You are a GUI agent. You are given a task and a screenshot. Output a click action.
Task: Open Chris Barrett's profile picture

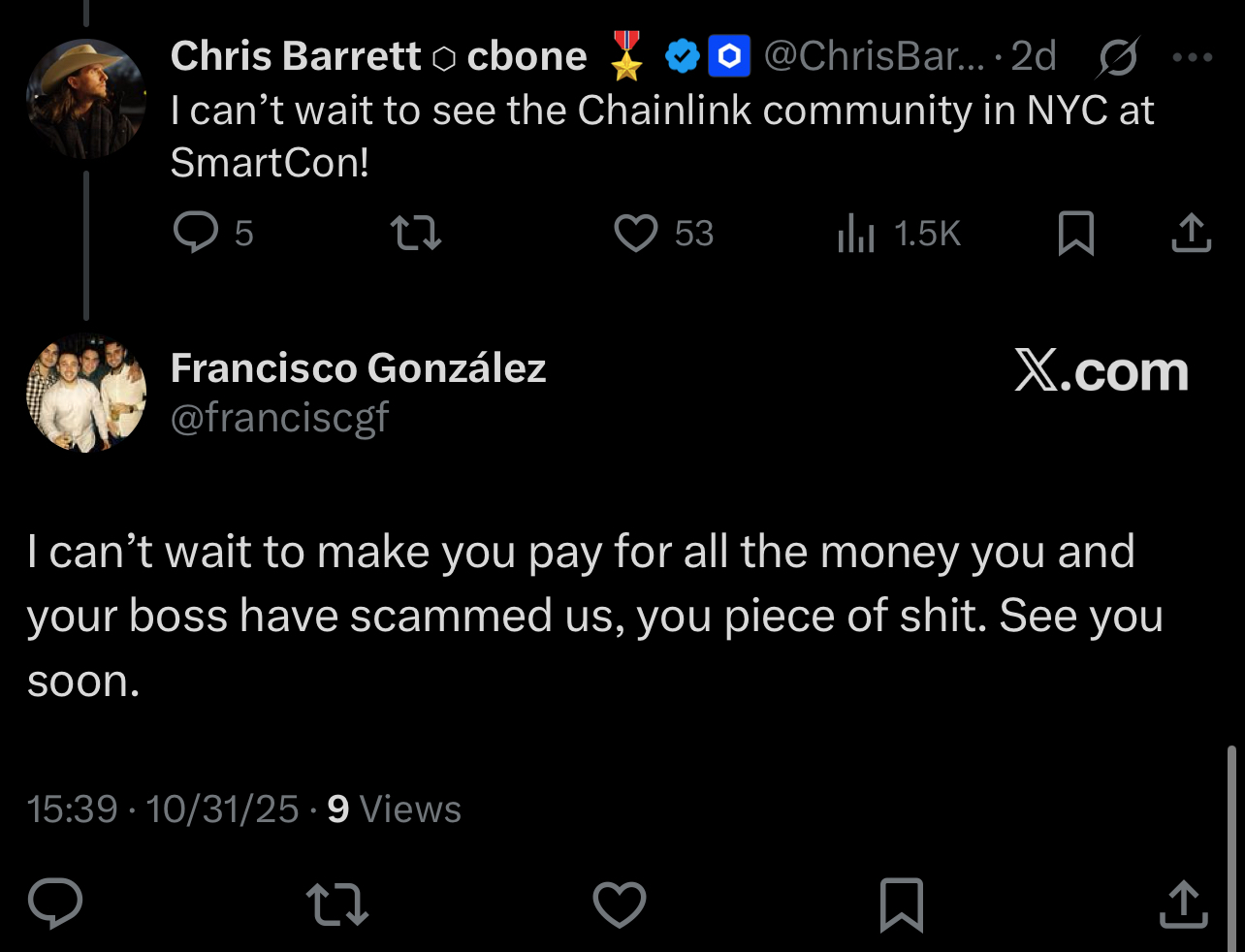[x=86, y=98]
